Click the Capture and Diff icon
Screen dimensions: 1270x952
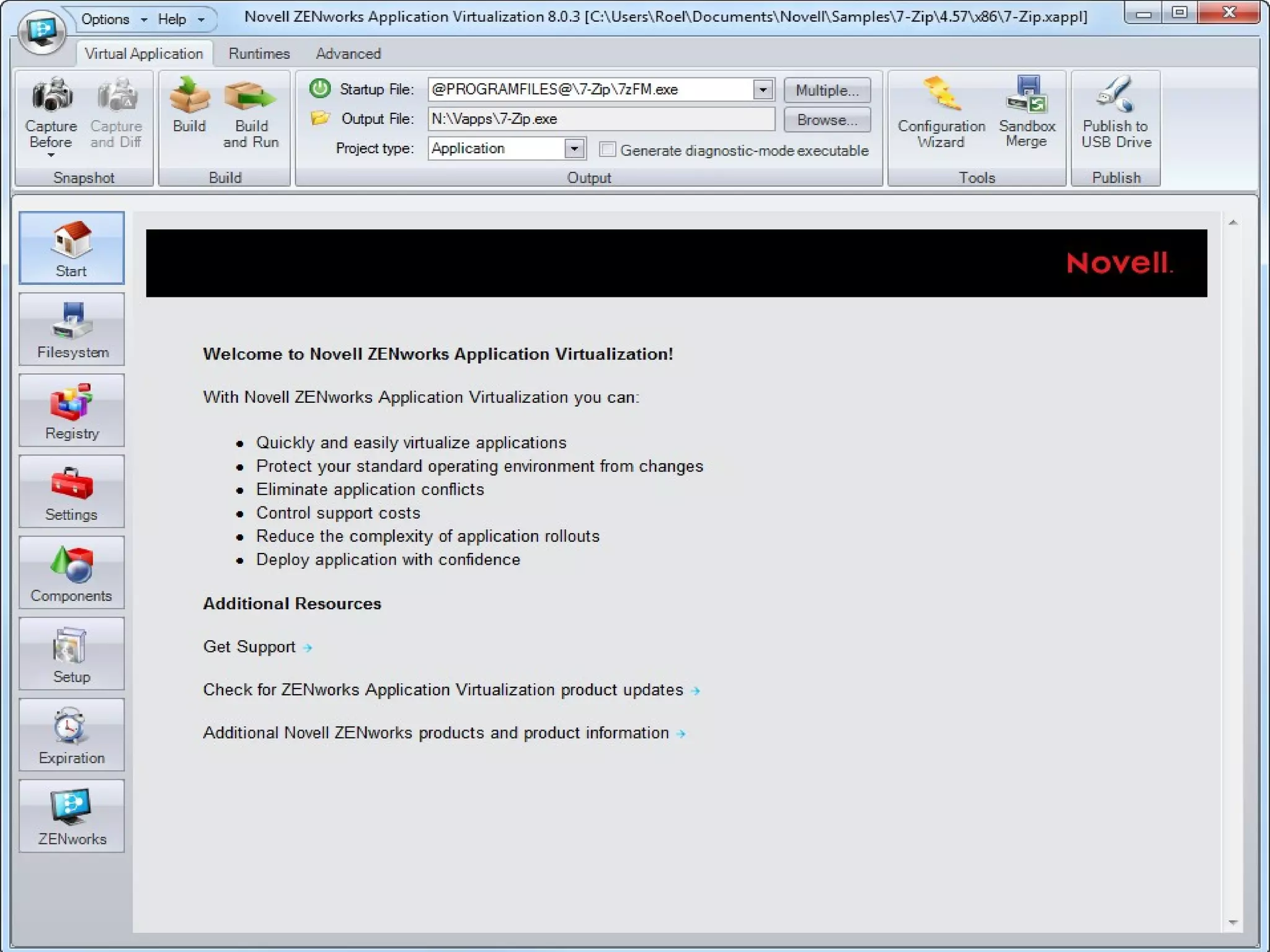117,95
